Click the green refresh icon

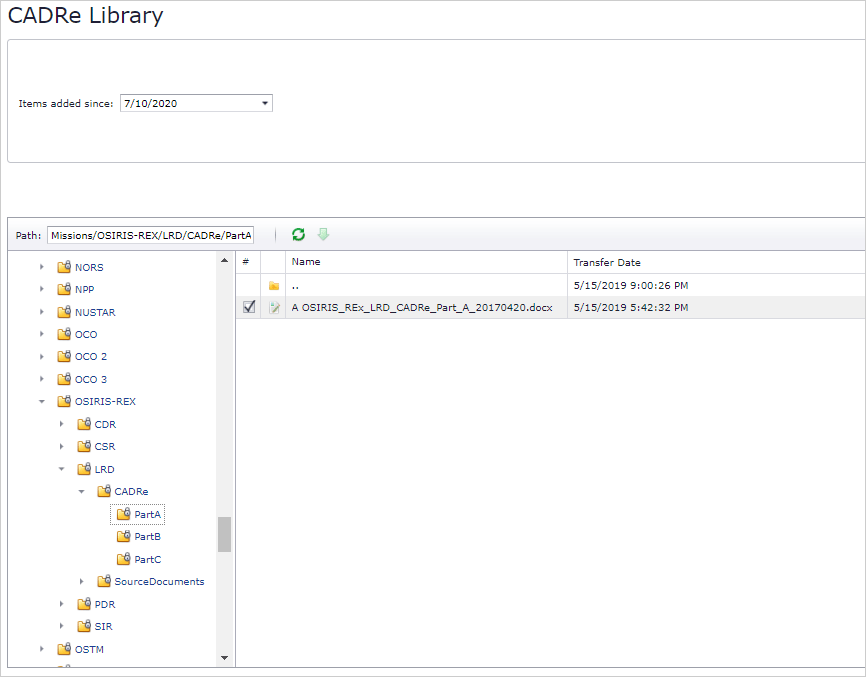[x=298, y=234]
